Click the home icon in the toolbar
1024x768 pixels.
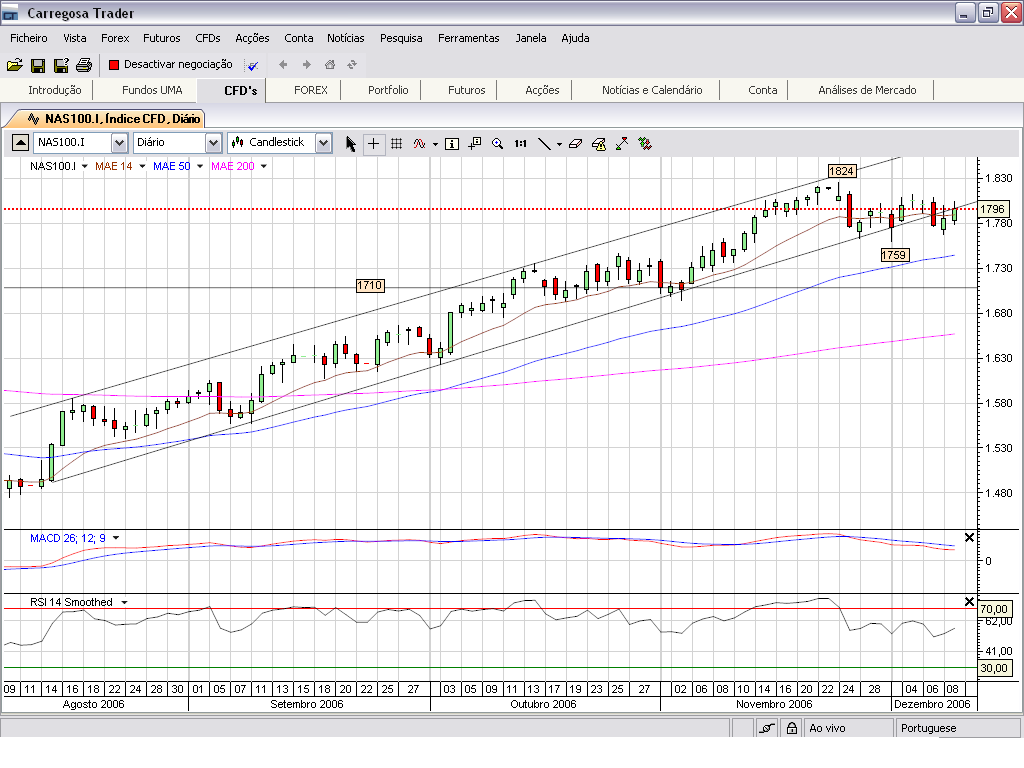330,64
